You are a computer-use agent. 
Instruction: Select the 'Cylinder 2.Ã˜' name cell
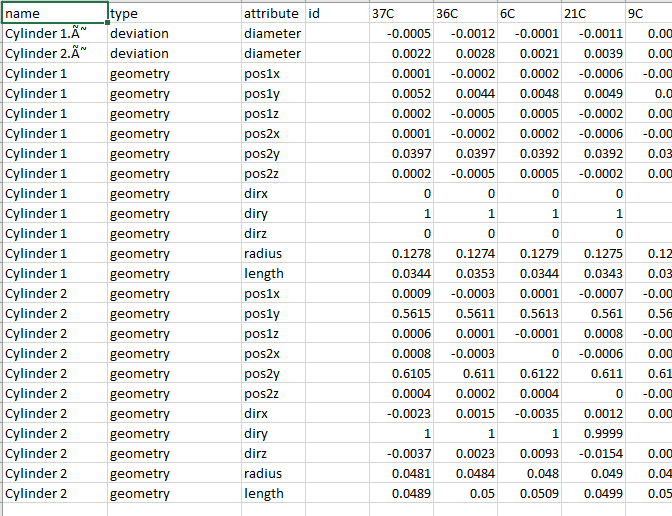pyautogui.click(x=54, y=53)
